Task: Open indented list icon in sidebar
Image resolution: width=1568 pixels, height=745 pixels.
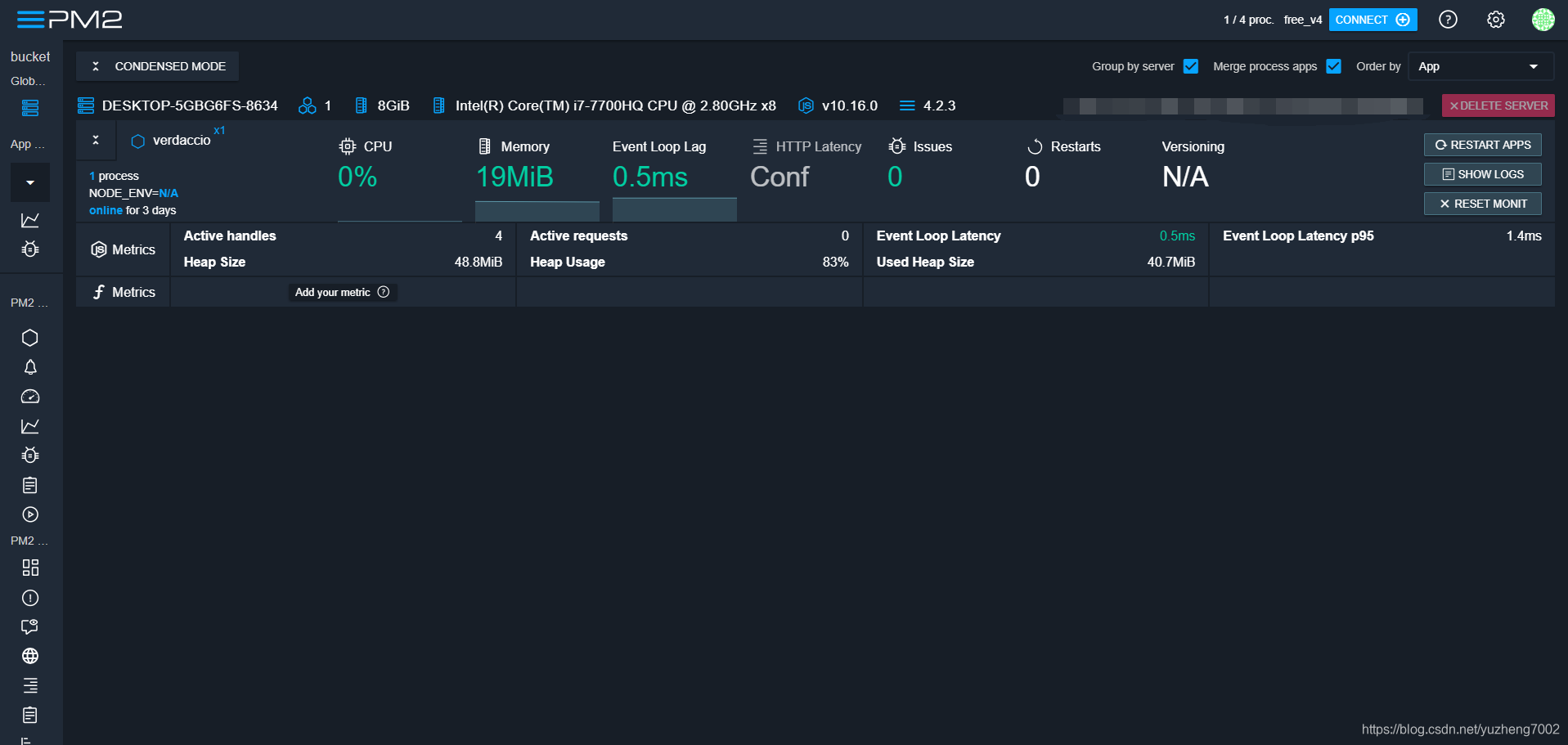Action: tap(30, 685)
